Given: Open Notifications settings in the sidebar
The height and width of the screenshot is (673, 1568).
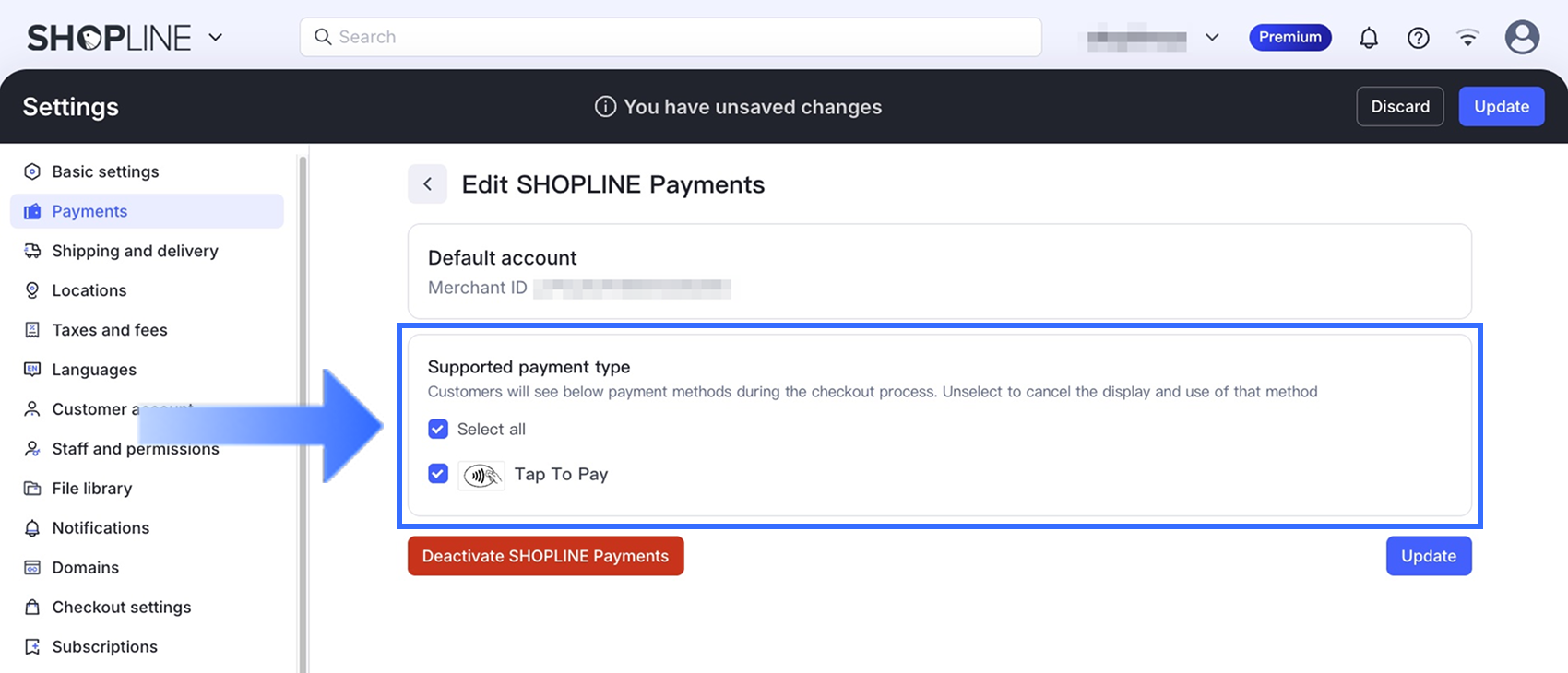Looking at the screenshot, I should click(101, 528).
